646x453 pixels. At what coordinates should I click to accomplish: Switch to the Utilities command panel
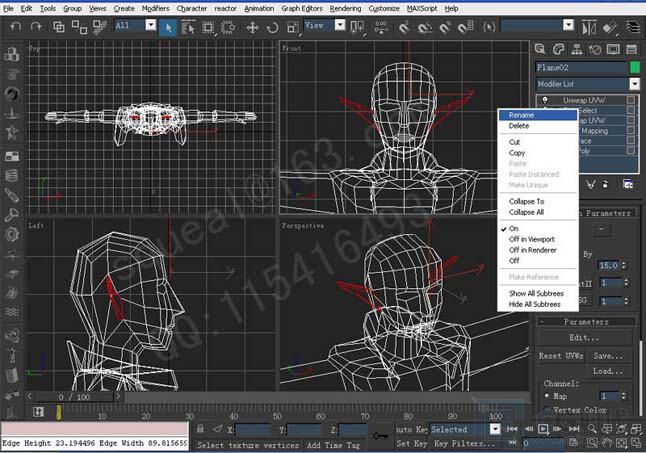pyautogui.click(x=632, y=49)
